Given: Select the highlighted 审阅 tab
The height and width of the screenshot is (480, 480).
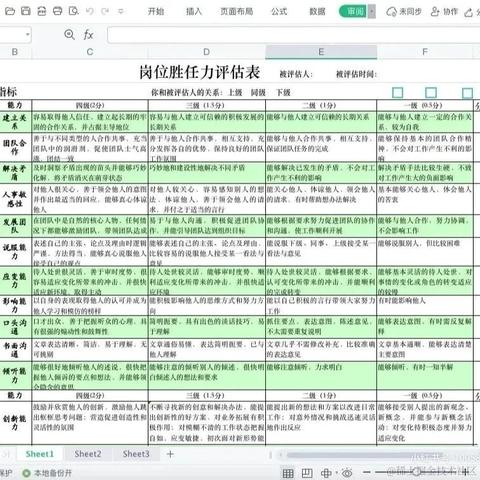Looking at the screenshot, I should (x=353, y=12).
